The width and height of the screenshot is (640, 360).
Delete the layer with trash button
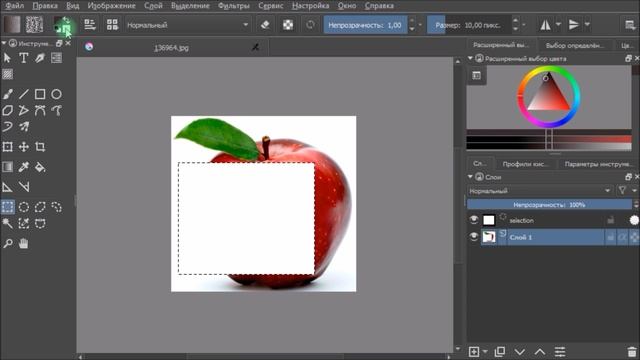(632, 351)
